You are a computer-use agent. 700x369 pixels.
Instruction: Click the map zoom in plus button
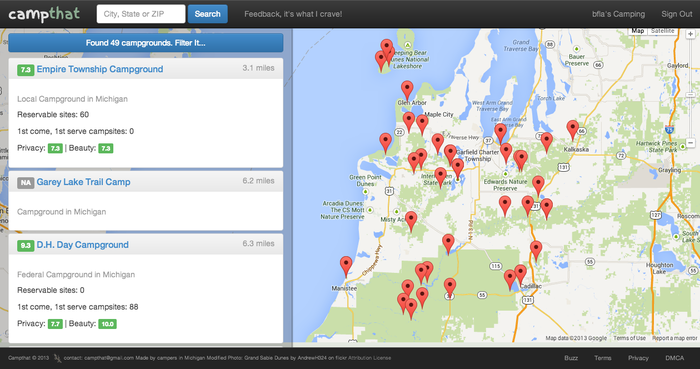[x=690, y=34]
